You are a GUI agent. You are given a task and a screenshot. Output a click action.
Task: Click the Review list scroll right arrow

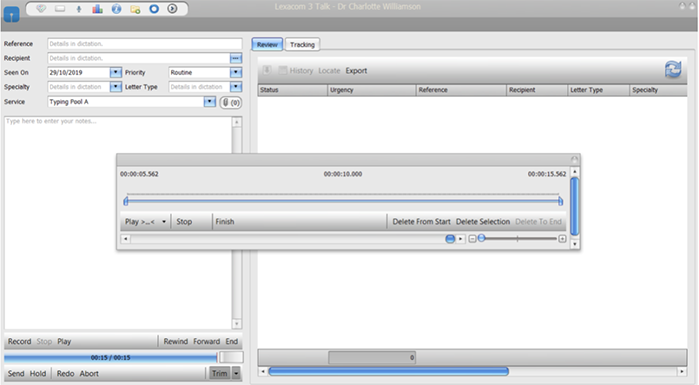pos(682,371)
